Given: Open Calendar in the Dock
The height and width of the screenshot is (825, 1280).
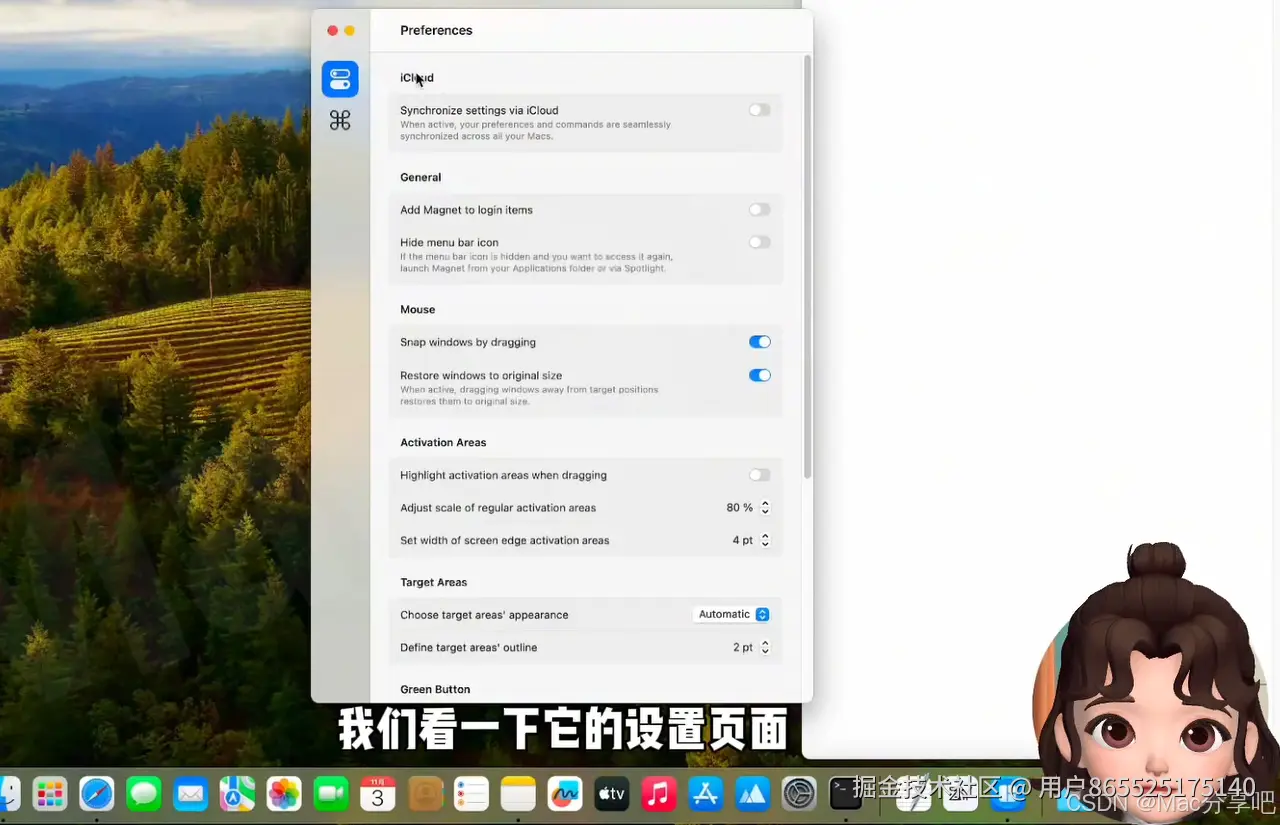Looking at the screenshot, I should [378, 794].
